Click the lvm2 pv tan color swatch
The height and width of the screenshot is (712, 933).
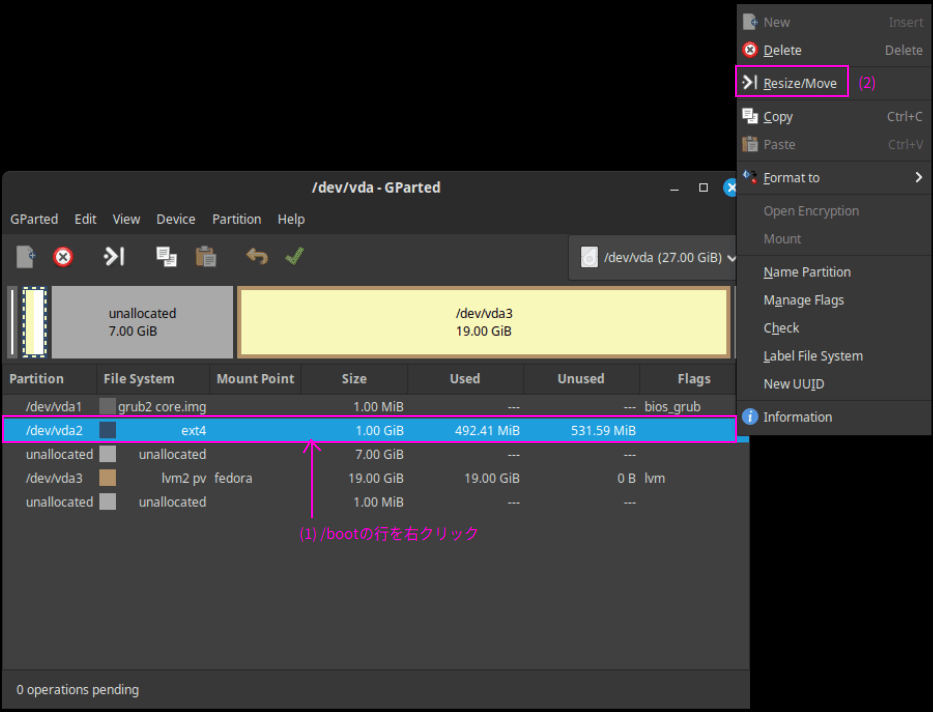[x=108, y=478]
